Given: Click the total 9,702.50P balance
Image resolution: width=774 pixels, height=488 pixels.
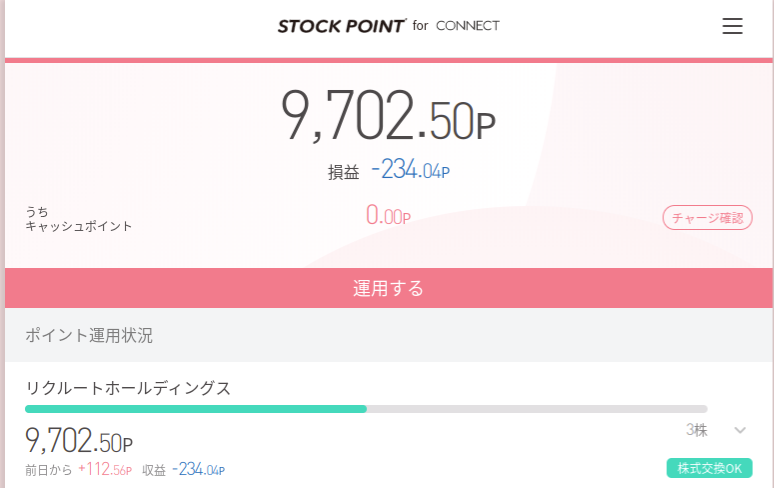Looking at the screenshot, I should (388, 115).
